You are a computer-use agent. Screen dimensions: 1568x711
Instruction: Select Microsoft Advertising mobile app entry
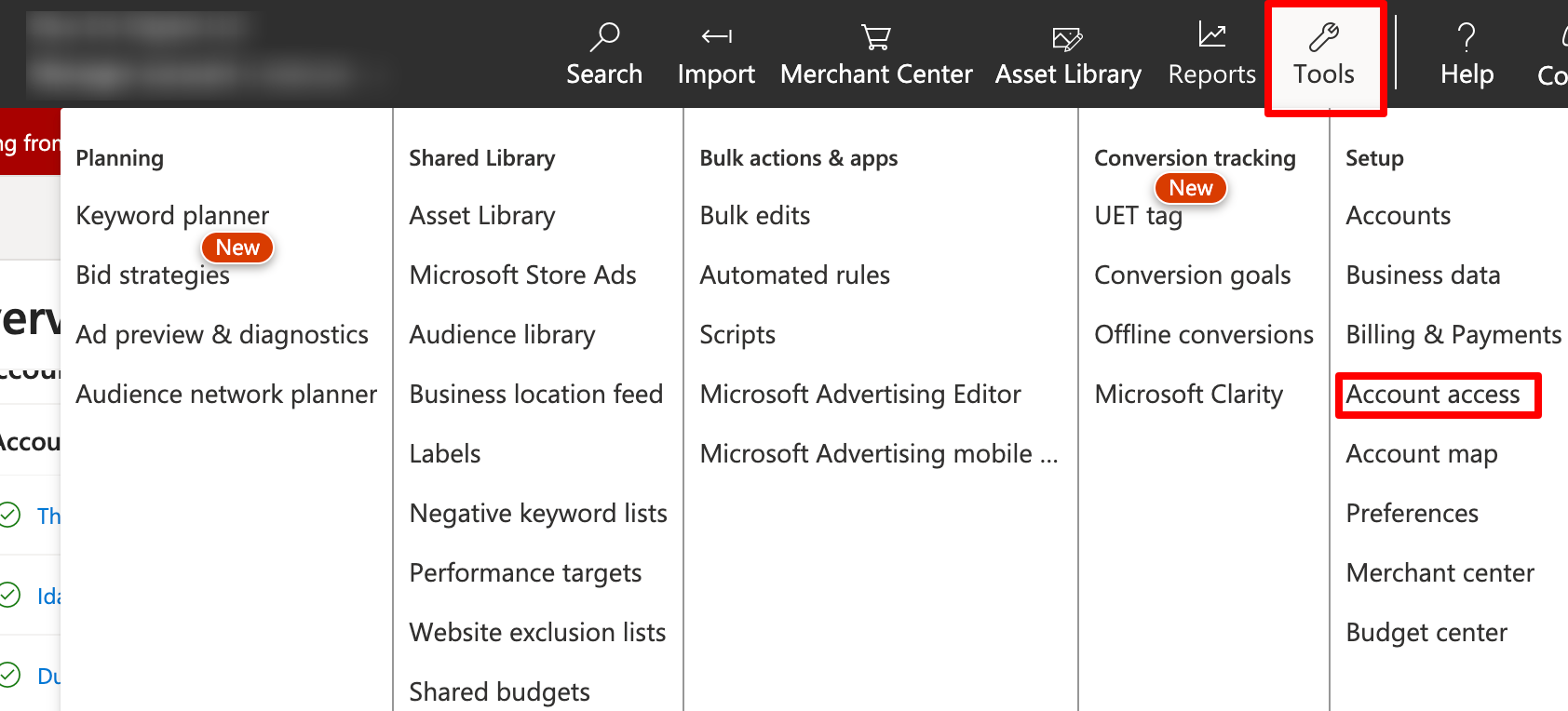[x=879, y=454]
